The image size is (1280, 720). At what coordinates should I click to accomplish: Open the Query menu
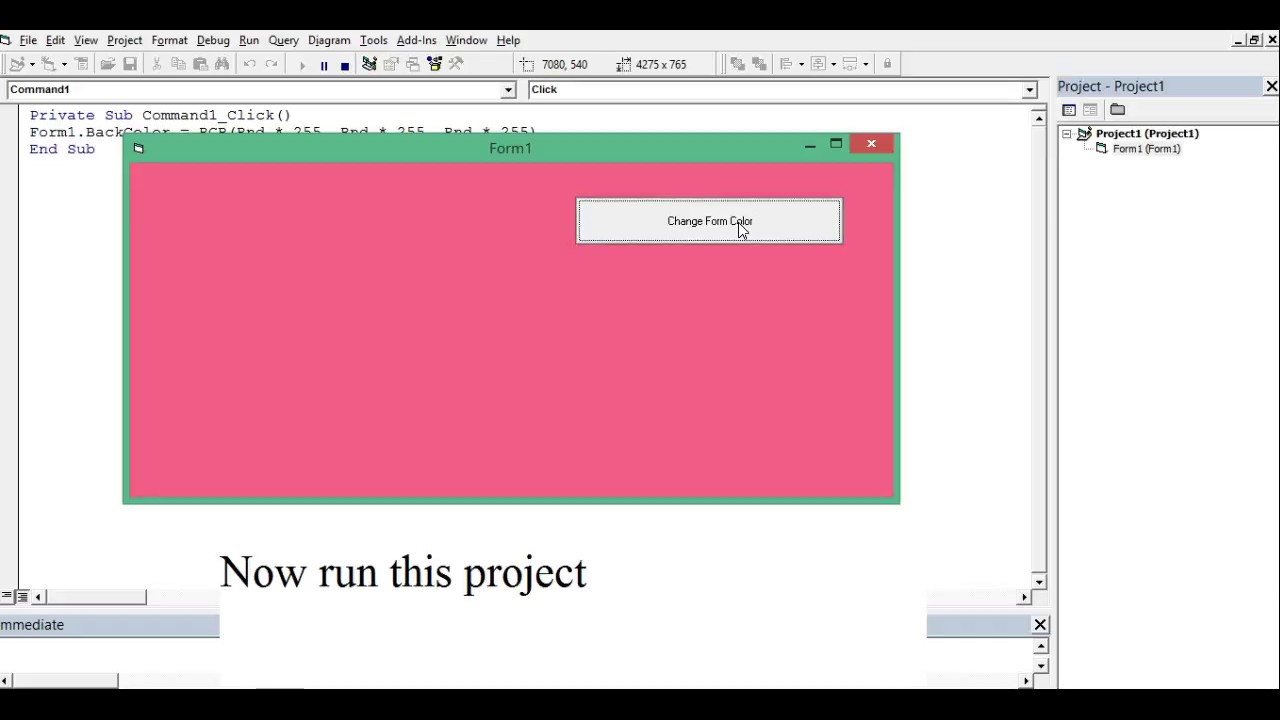point(284,40)
